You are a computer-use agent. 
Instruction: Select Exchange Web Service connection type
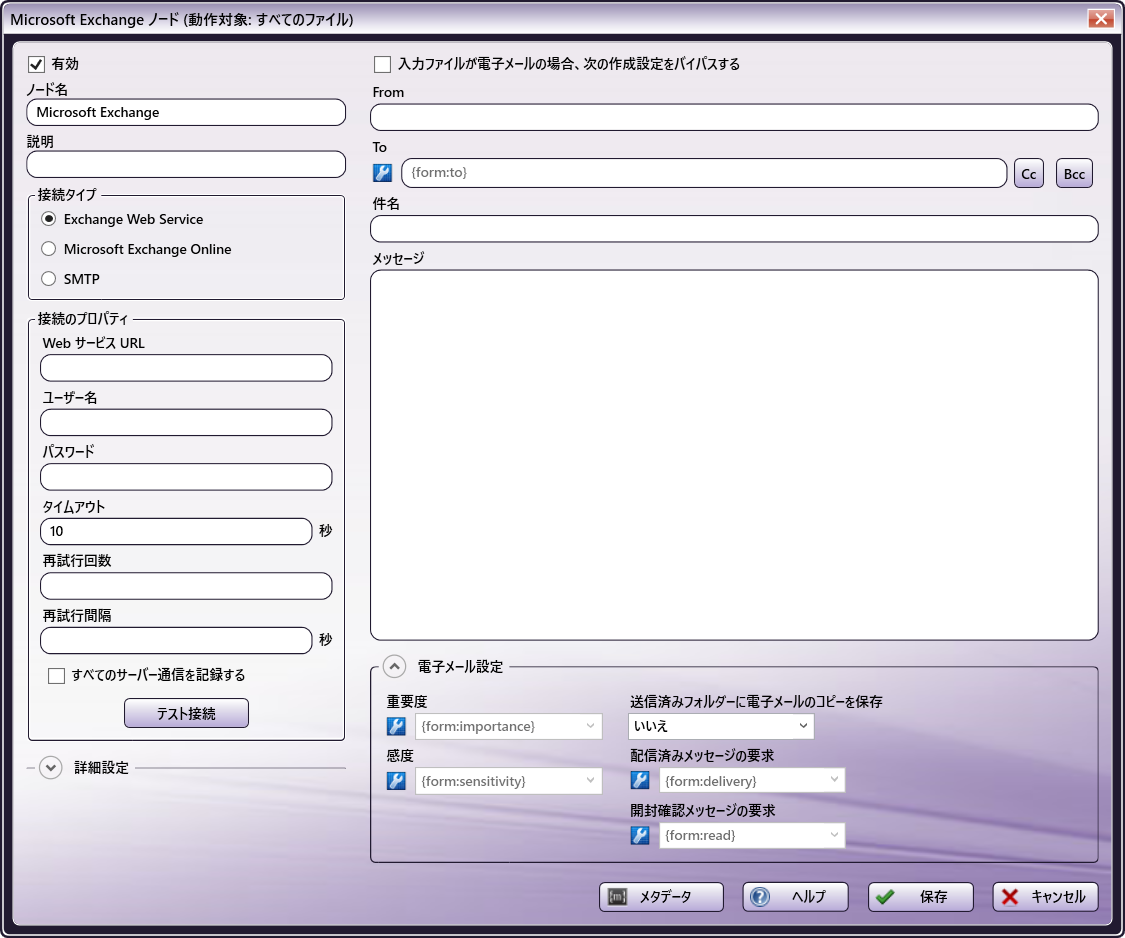tap(48, 219)
